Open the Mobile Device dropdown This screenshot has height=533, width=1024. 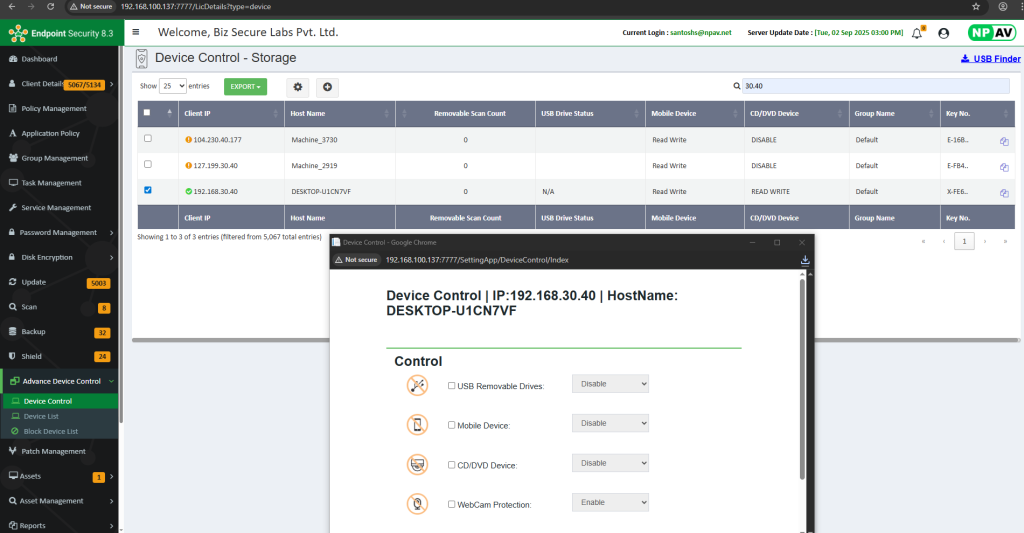coord(610,423)
